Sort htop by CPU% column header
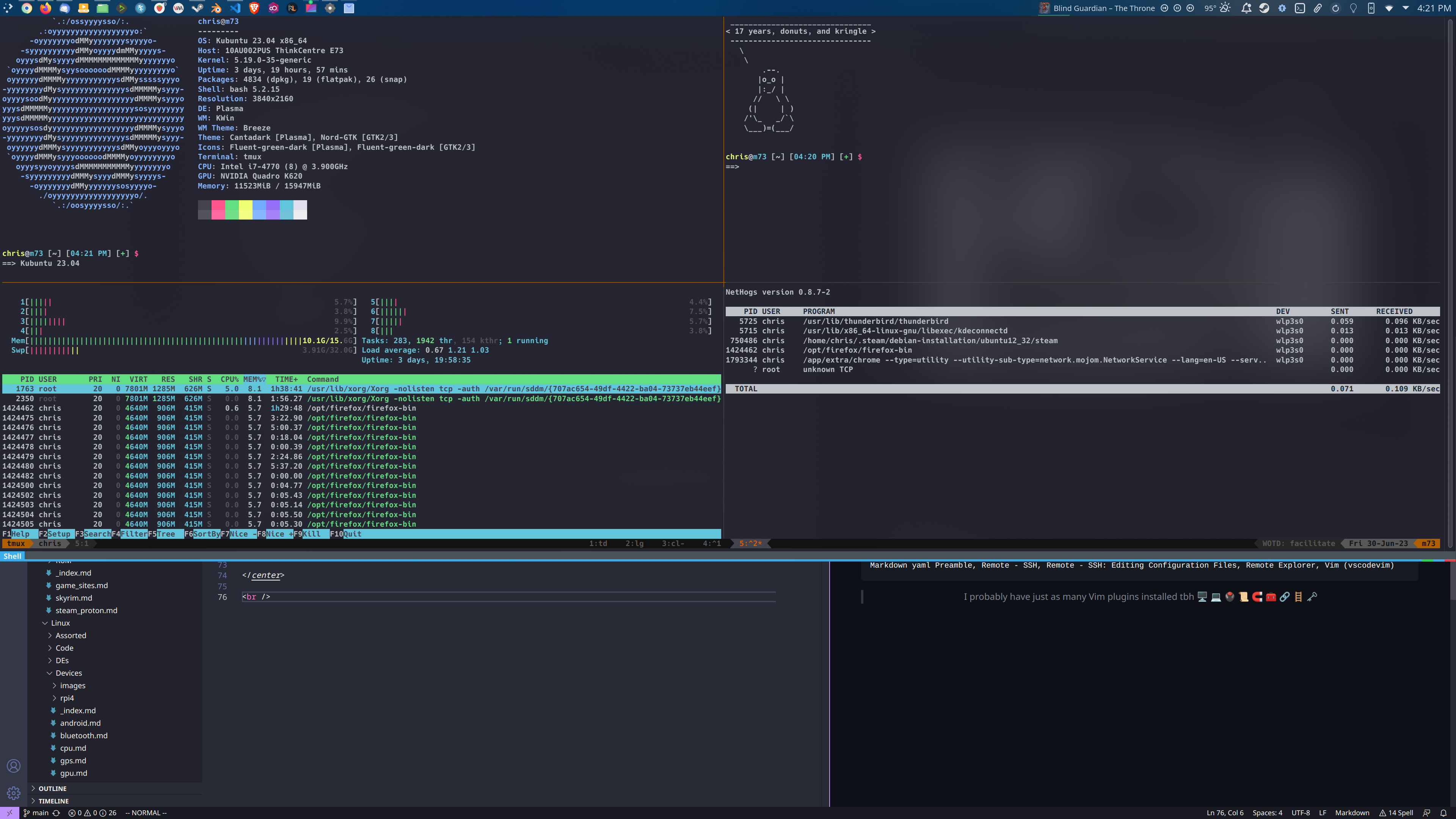Image resolution: width=1456 pixels, height=819 pixels. [x=229, y=379]
